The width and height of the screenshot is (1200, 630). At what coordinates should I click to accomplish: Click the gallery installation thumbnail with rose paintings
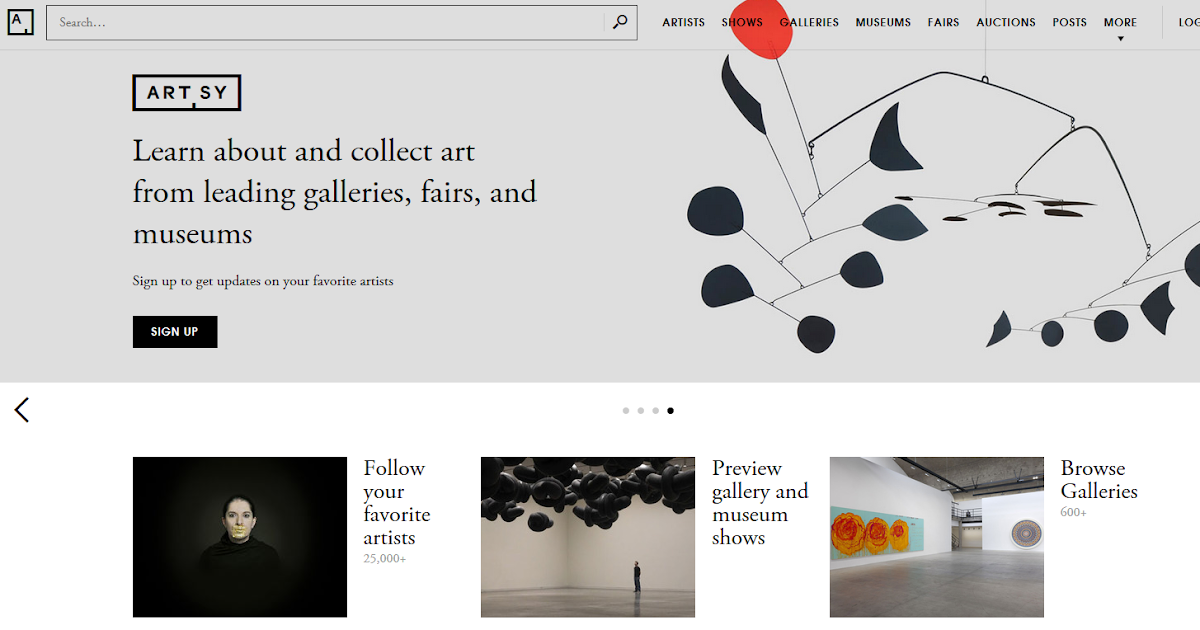pos(936,537)
